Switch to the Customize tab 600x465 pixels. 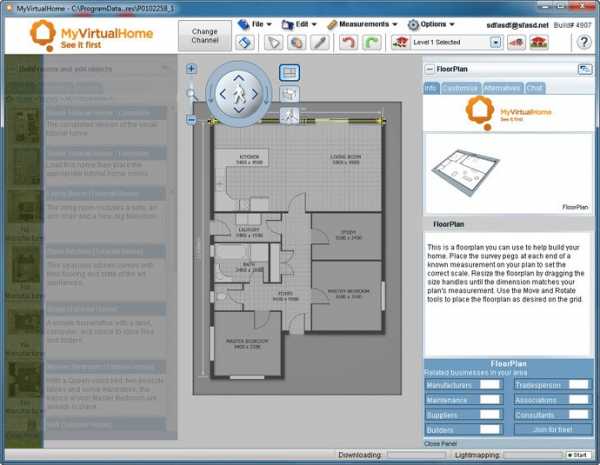tap(460, 88)
